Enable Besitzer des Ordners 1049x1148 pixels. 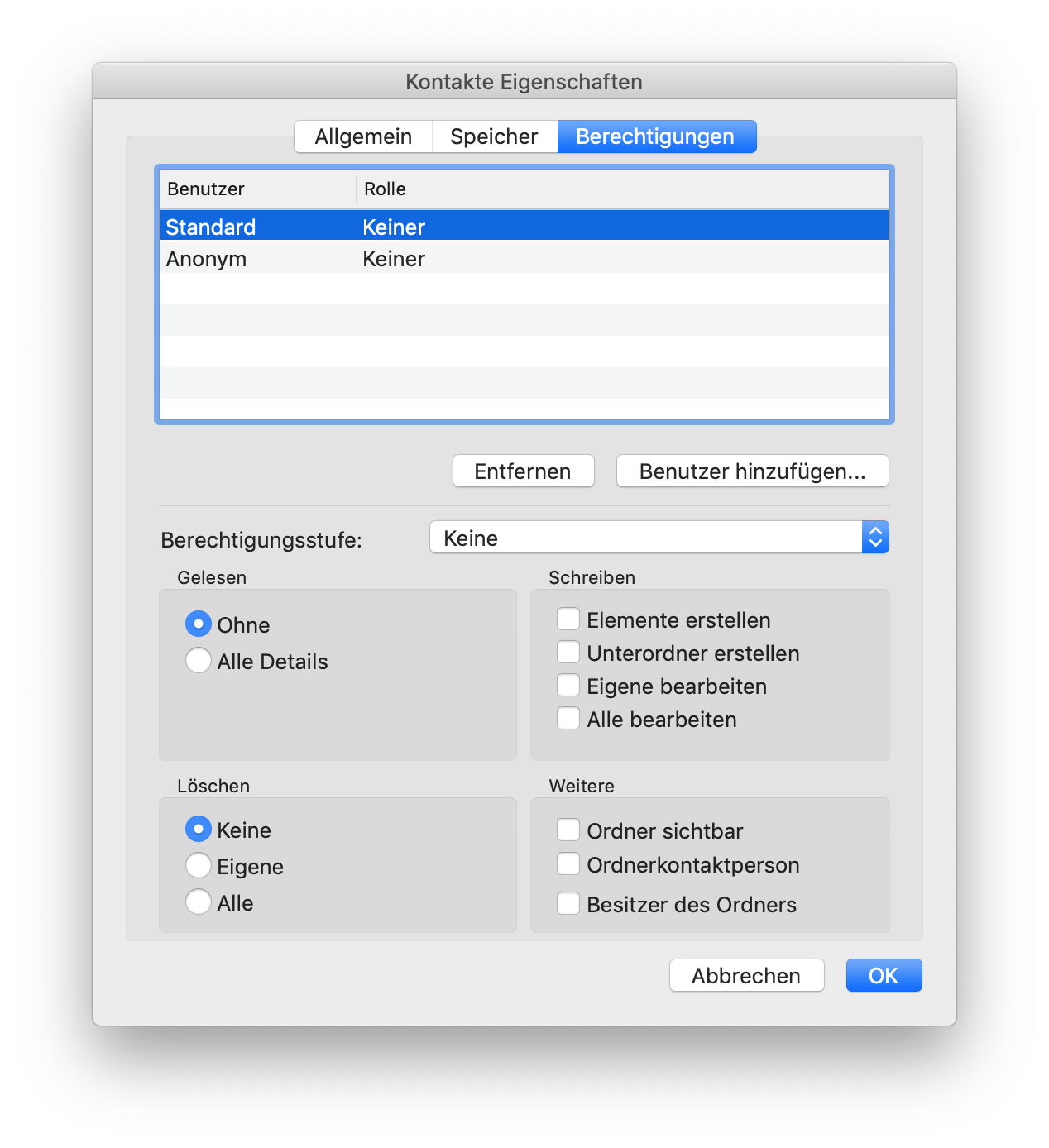(x=568, y=903)
